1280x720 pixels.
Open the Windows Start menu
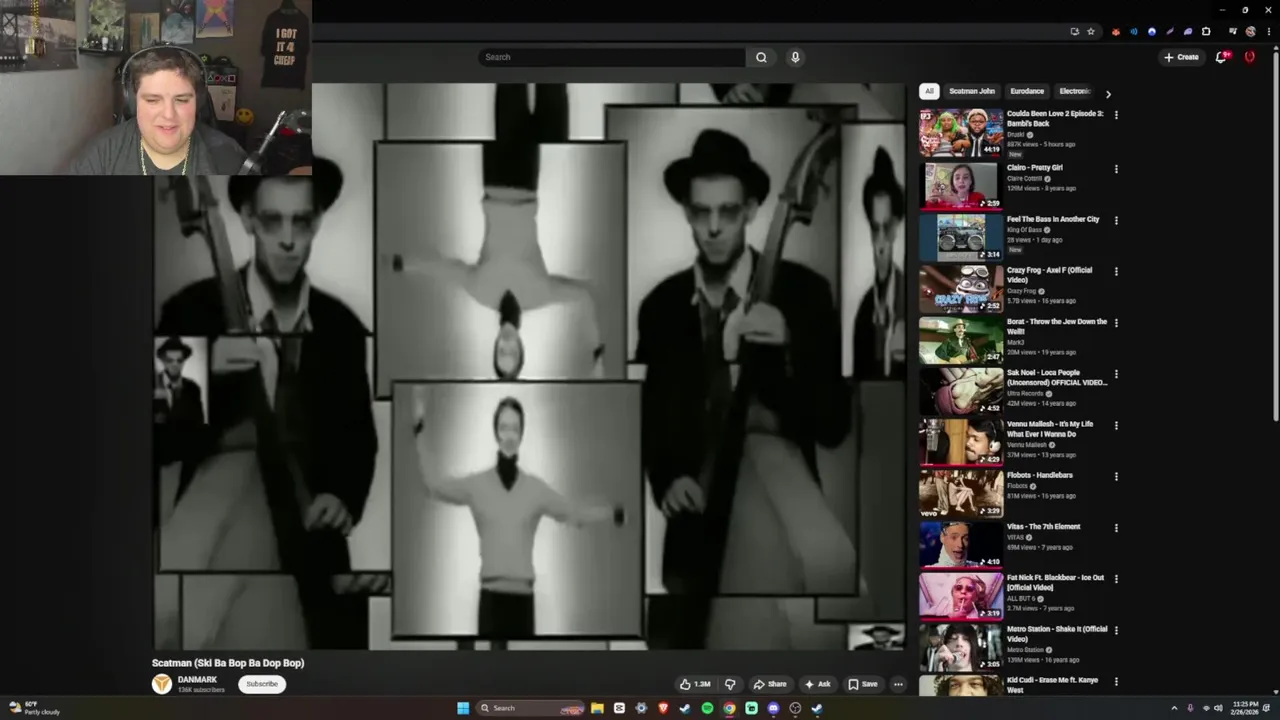463,708
